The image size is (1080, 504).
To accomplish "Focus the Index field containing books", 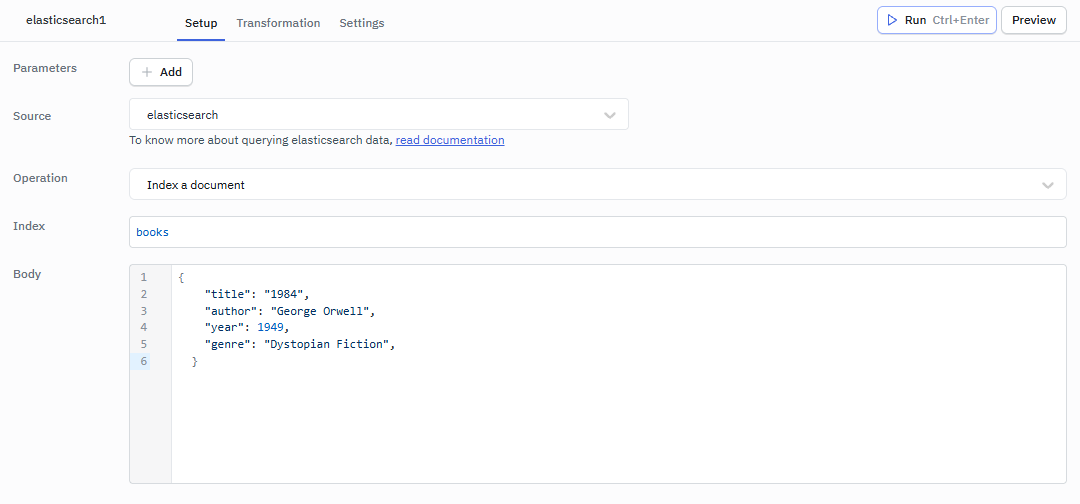I will click(597, 232).
